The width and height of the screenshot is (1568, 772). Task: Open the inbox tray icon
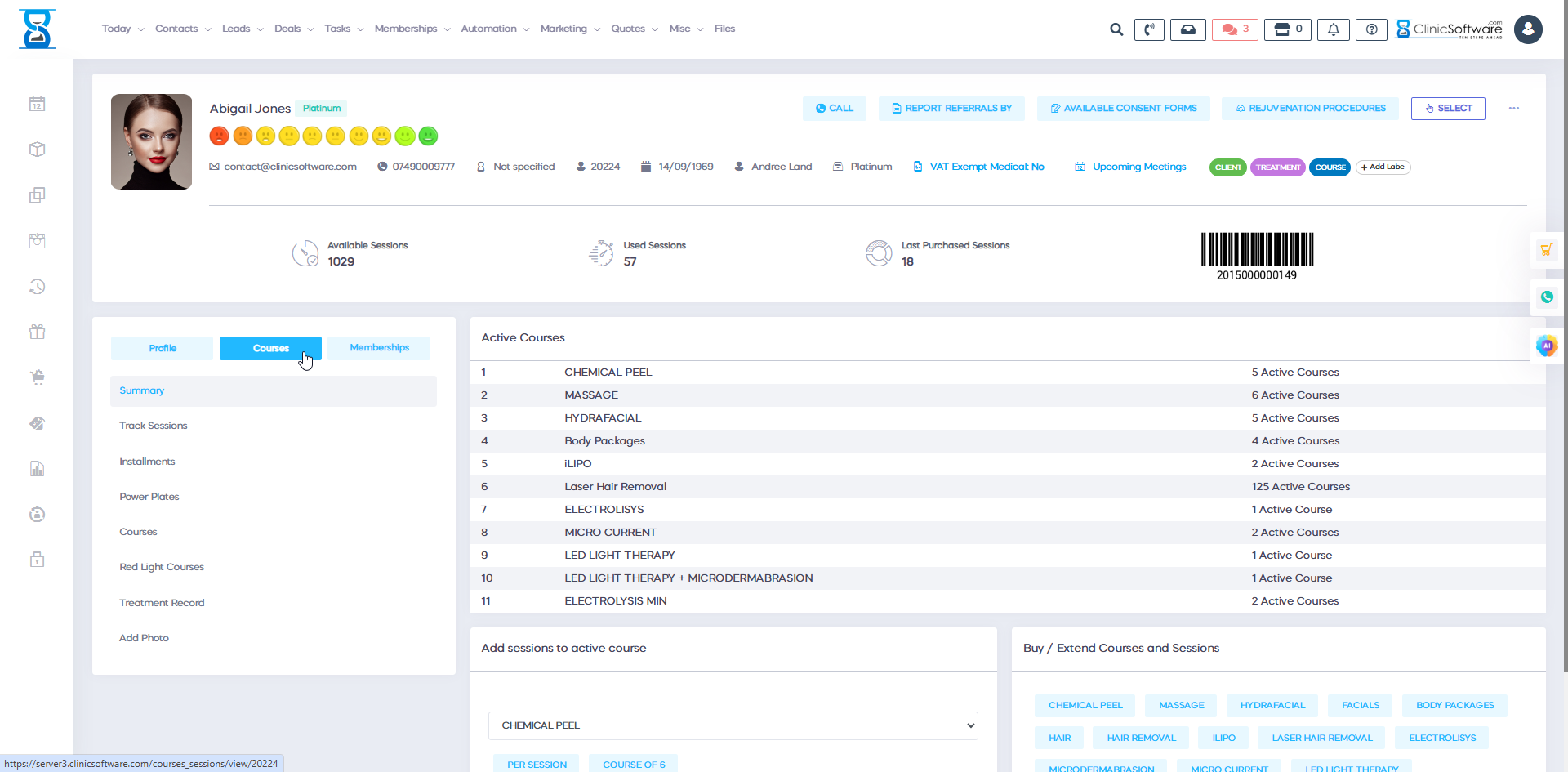(x=1188, y=29)
